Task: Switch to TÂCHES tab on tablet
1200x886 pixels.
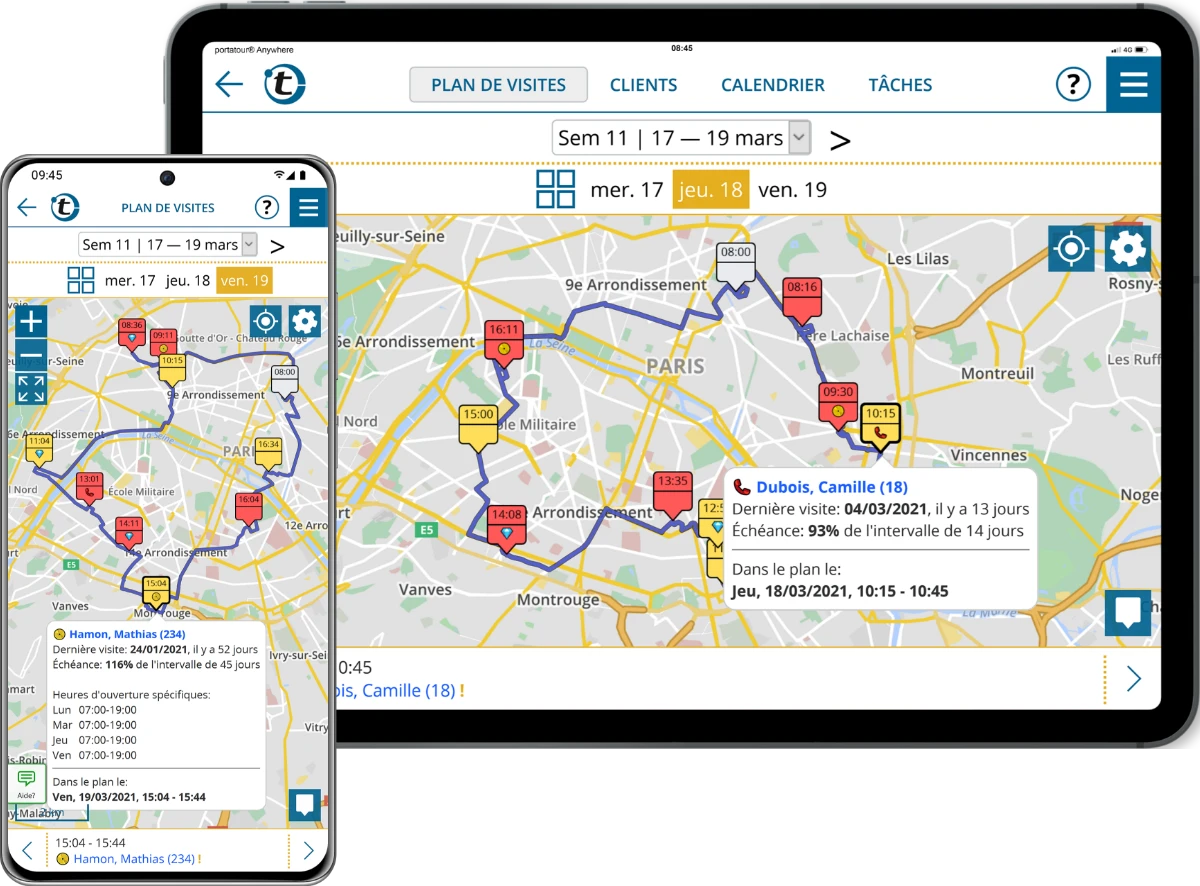Action: tap(900, 85)
